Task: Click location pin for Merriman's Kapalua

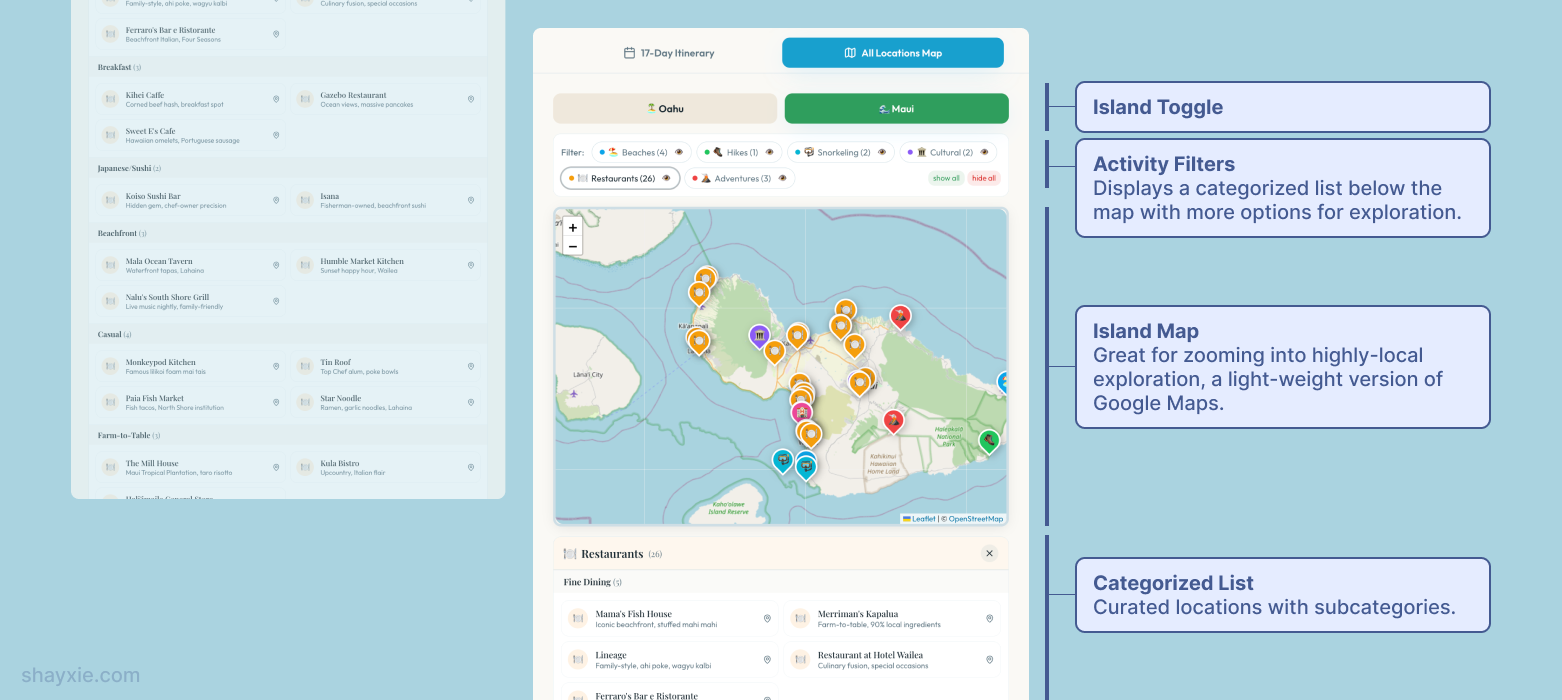Action: [x=989, y=619]
